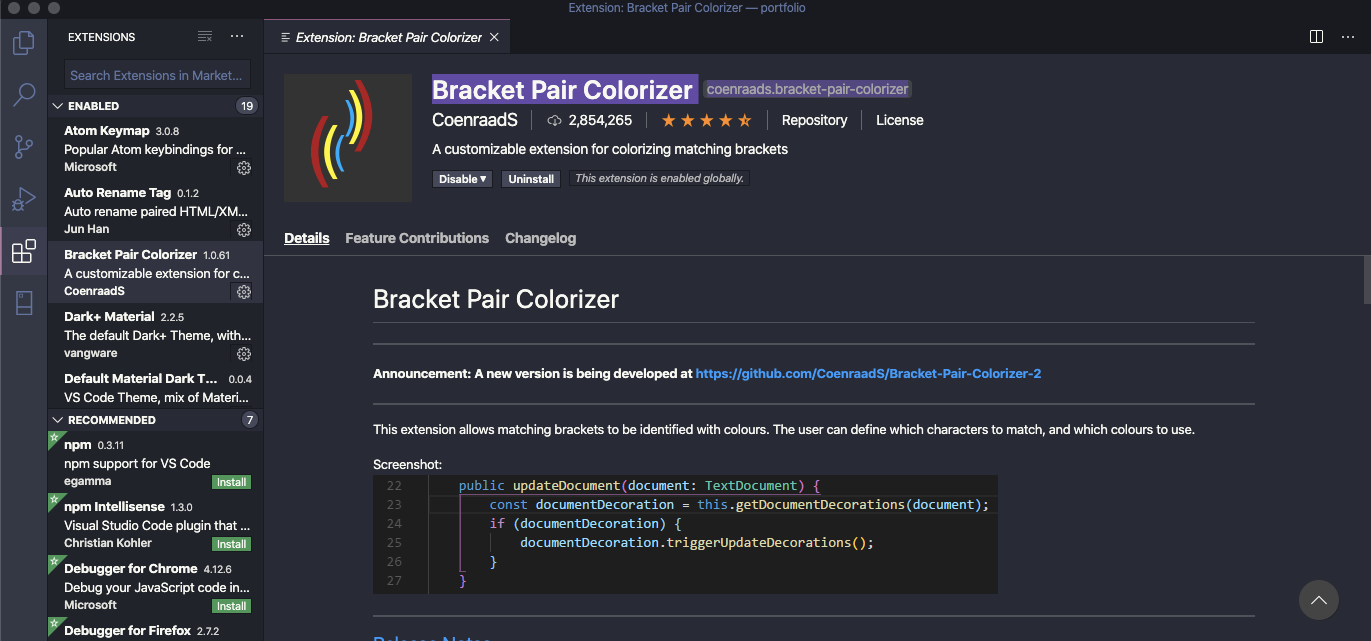1371x641 pixels.
Task: Open the Bracket-Pair-Colorizer-2 GitHub link
Action: pyautogui.click(x=869, y=373)
